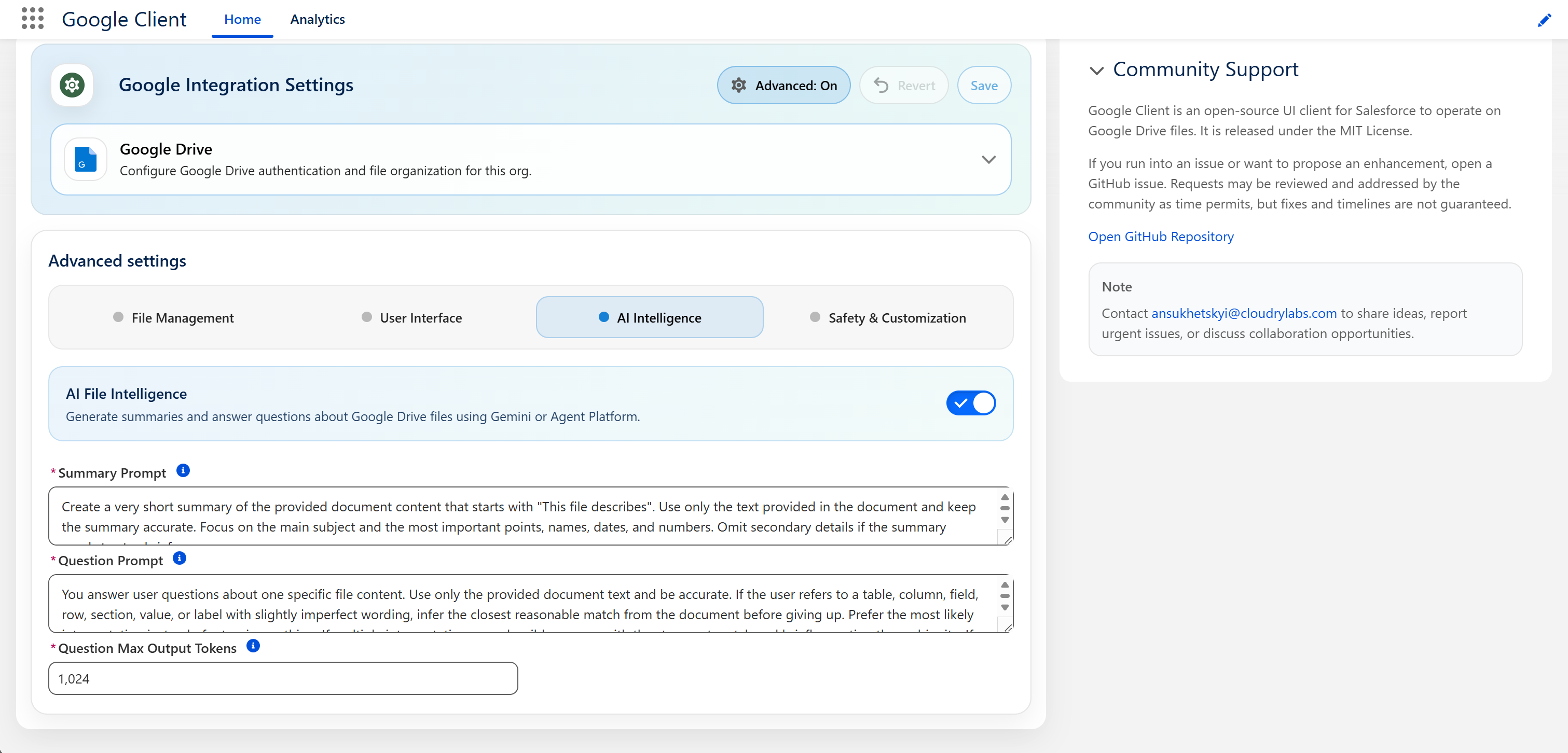
Task: Click the Google Integration Settings heading
Action: point(236,85)
